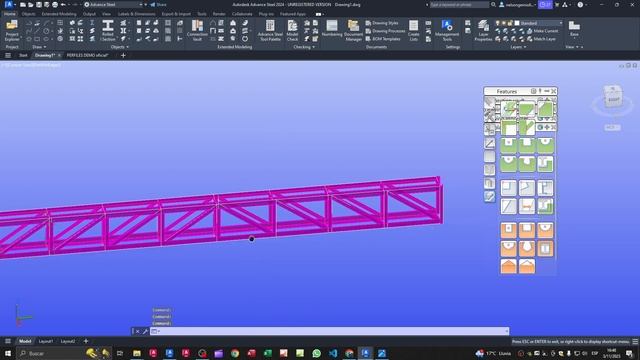Click the New file icon in quick access

[x=23, y=4]
